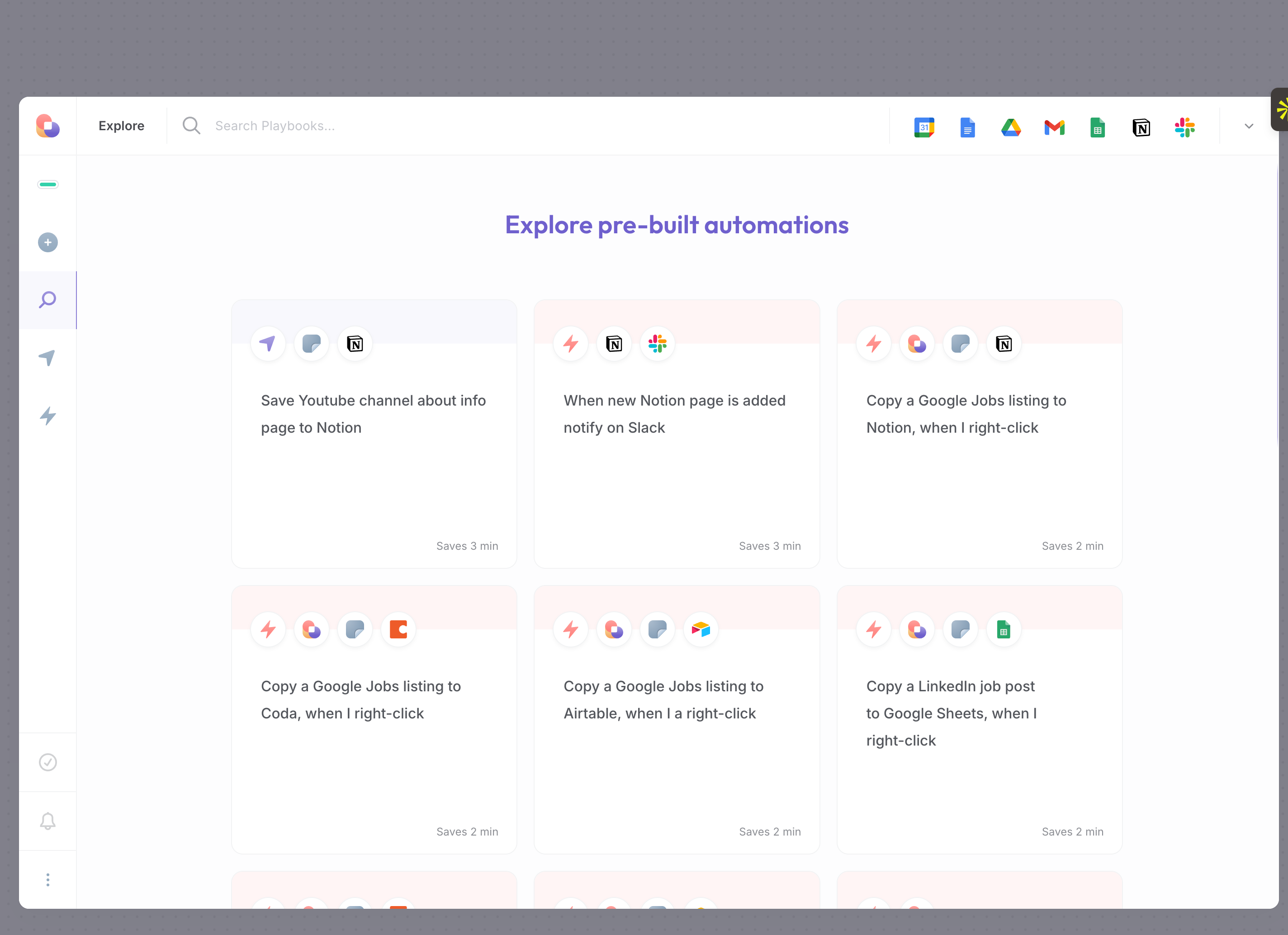Open the three-dot more menu in sidebar
Viewport: 1288px width, 935px height.
click(47, 879)
